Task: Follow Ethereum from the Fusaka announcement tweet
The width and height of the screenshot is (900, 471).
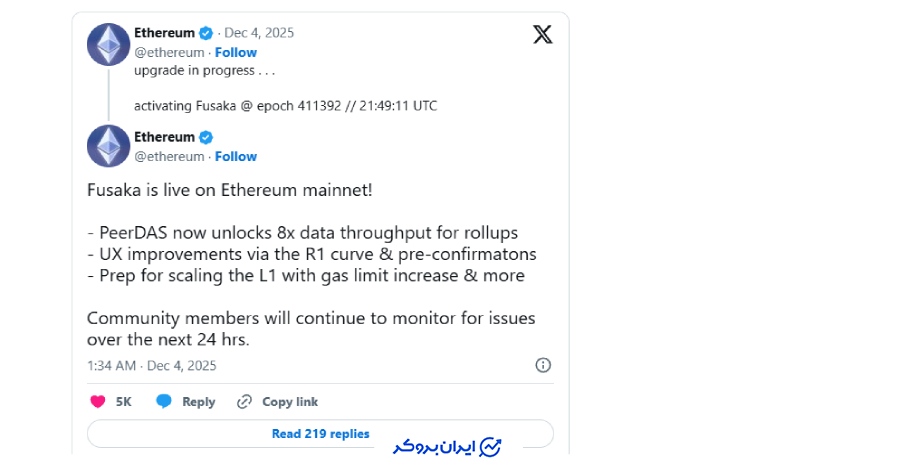Action: pos(236,156)
